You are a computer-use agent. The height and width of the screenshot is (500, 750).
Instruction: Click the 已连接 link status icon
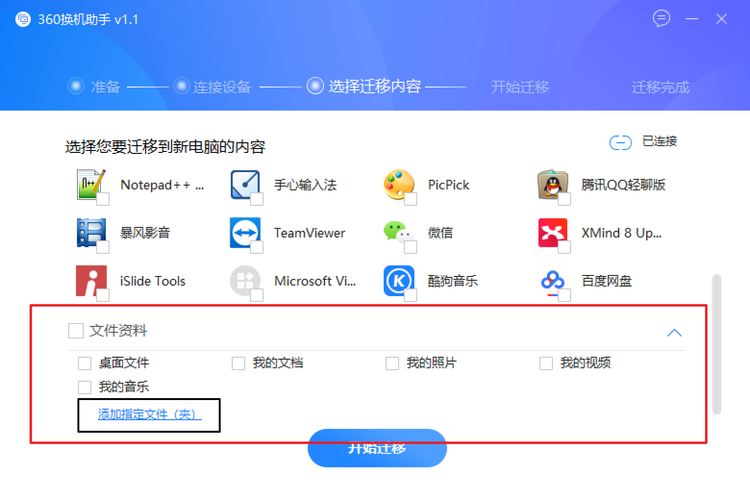[x=620, y=142]
